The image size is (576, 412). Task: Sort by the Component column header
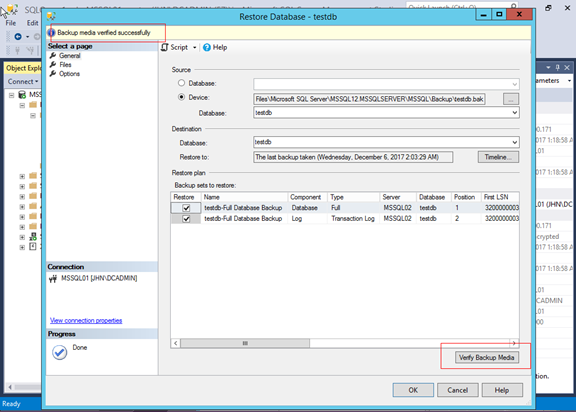[307, 197]
